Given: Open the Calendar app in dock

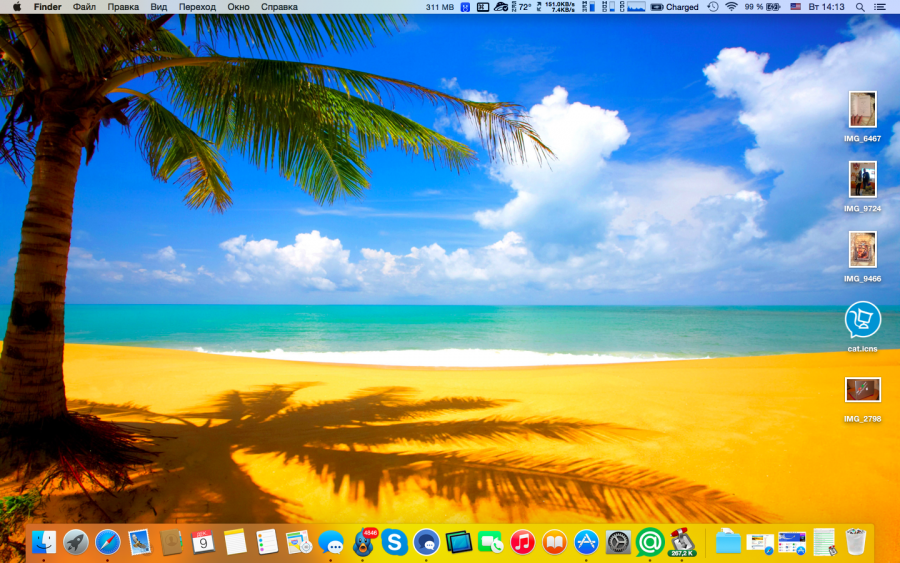Looking at the screenshot, I should tap(203, 542).
